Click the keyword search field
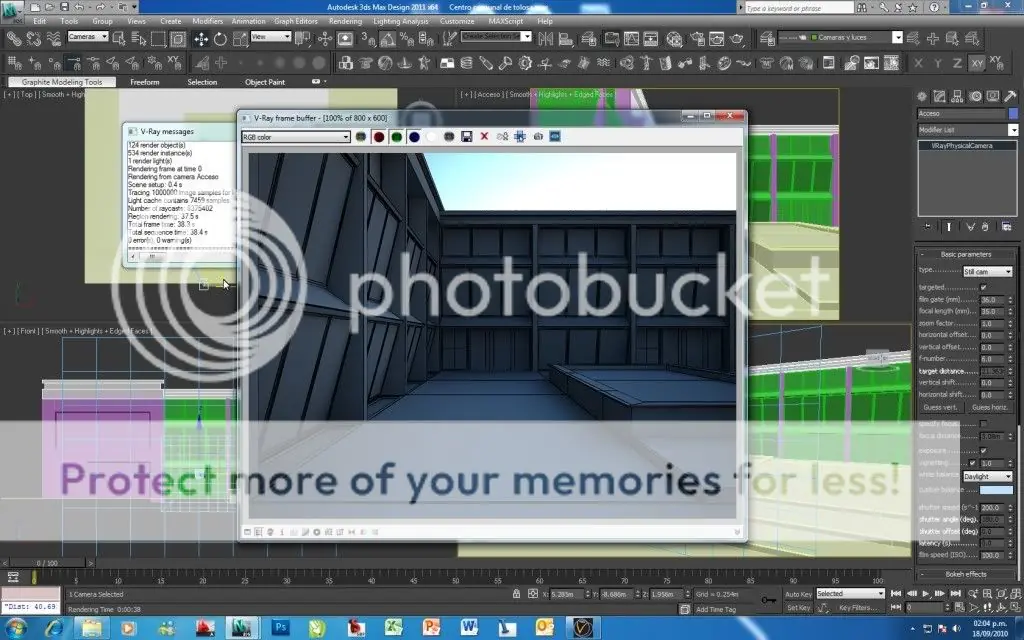 pyautogui.click(x=799, y=8)
